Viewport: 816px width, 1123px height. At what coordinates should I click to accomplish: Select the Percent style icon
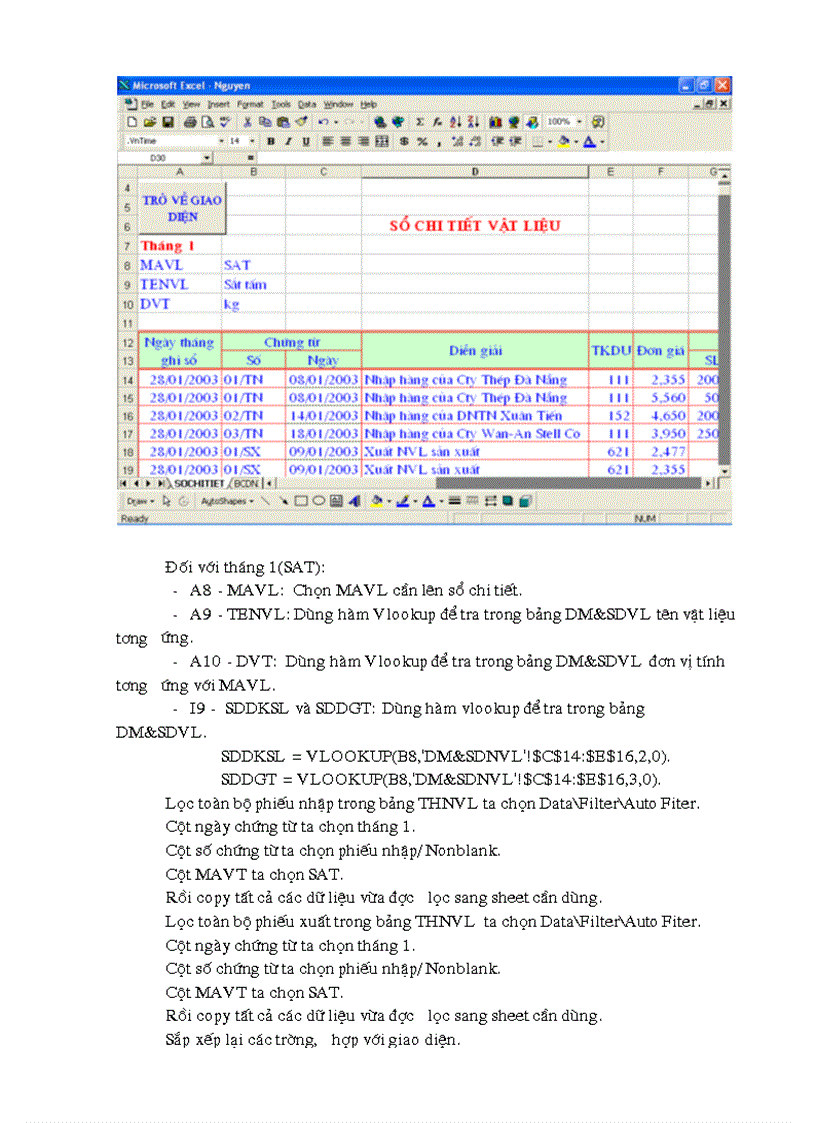(x=420, y=141)
